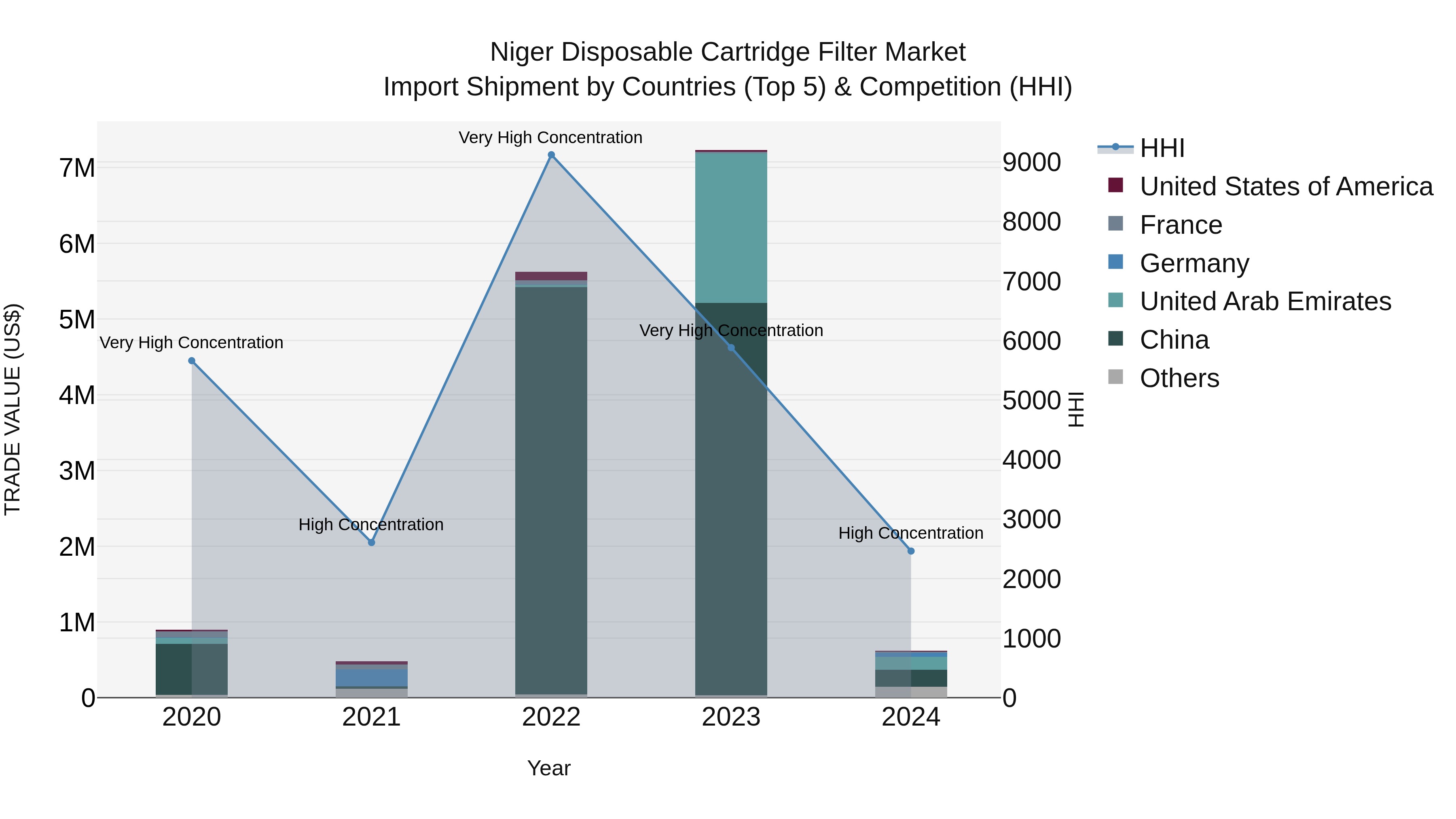
Task: Click the 2021 x-axis label
Action: point(371,717)
